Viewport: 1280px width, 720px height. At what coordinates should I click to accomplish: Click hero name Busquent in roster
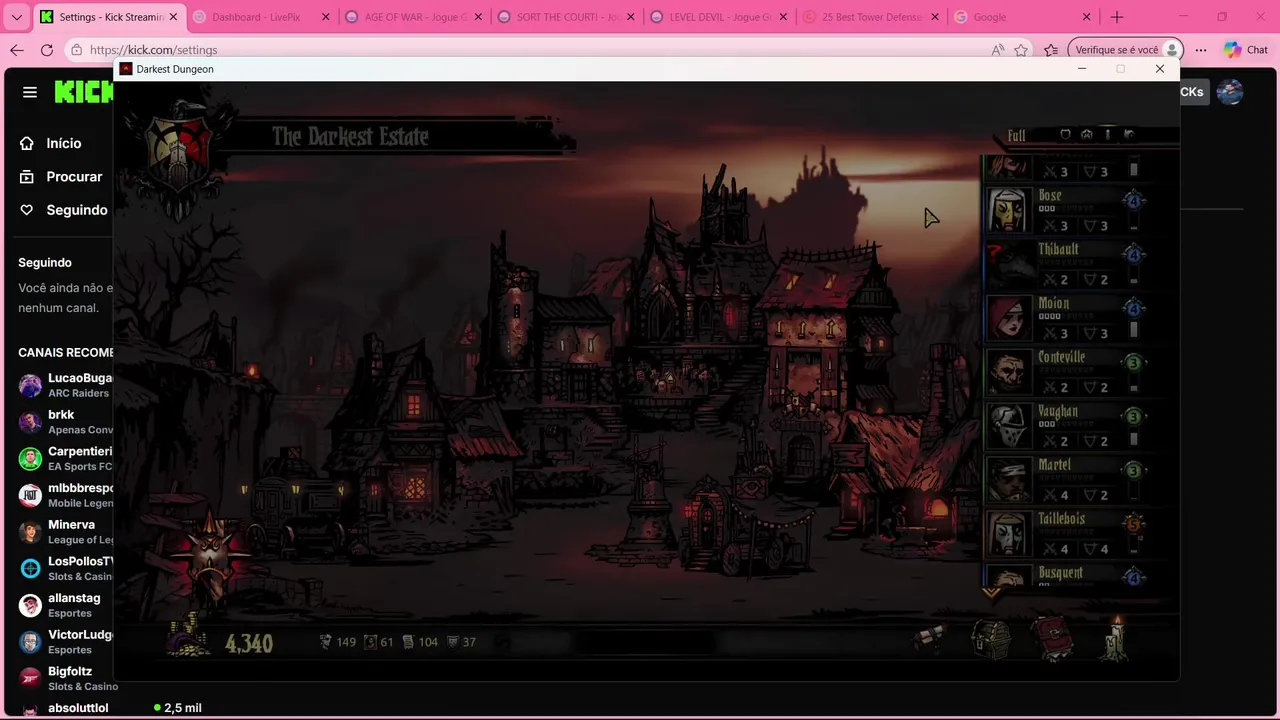click(1060, 573)
